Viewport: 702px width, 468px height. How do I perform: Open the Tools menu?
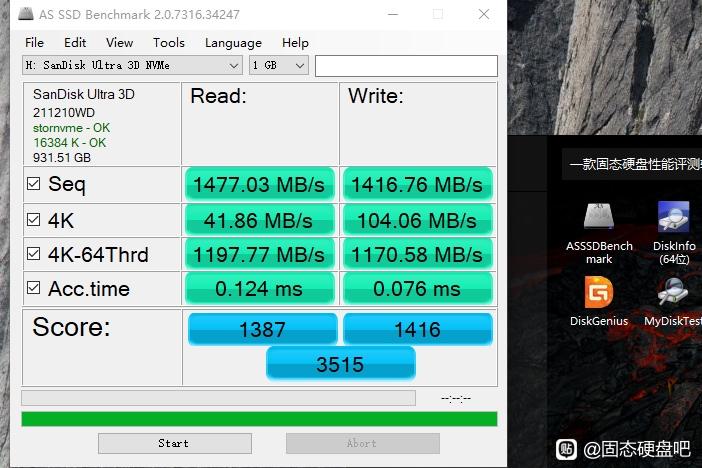[x=169, y=43]
